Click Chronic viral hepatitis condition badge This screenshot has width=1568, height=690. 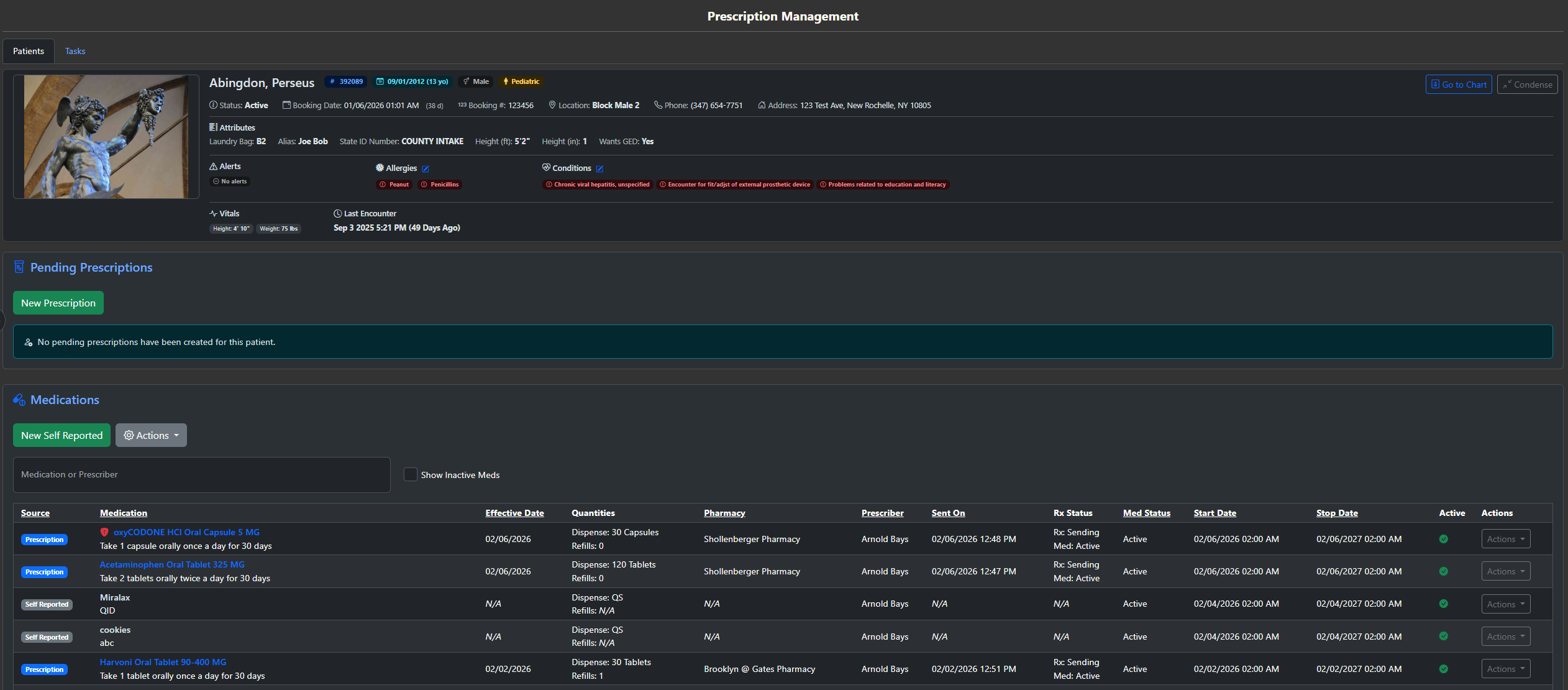click(598, 185)
